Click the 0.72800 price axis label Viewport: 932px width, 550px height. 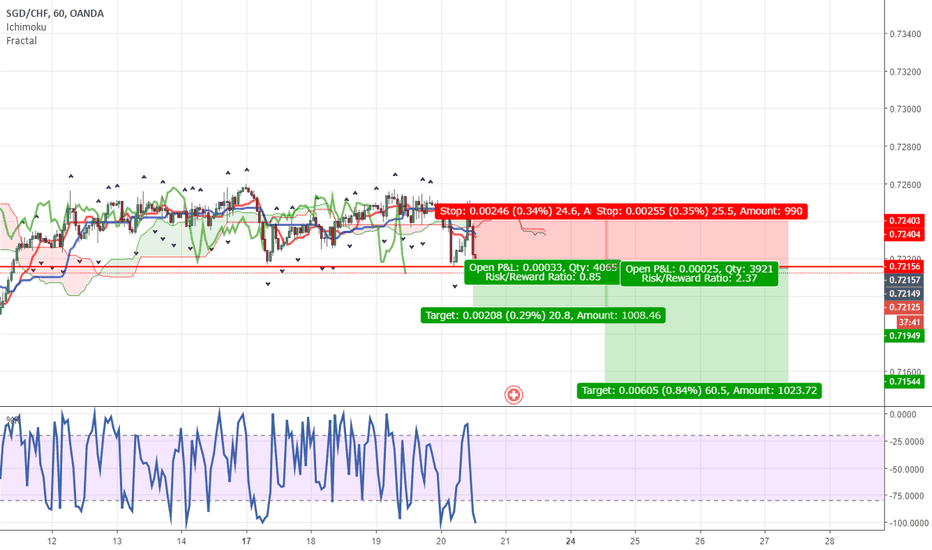coord(905,147)
